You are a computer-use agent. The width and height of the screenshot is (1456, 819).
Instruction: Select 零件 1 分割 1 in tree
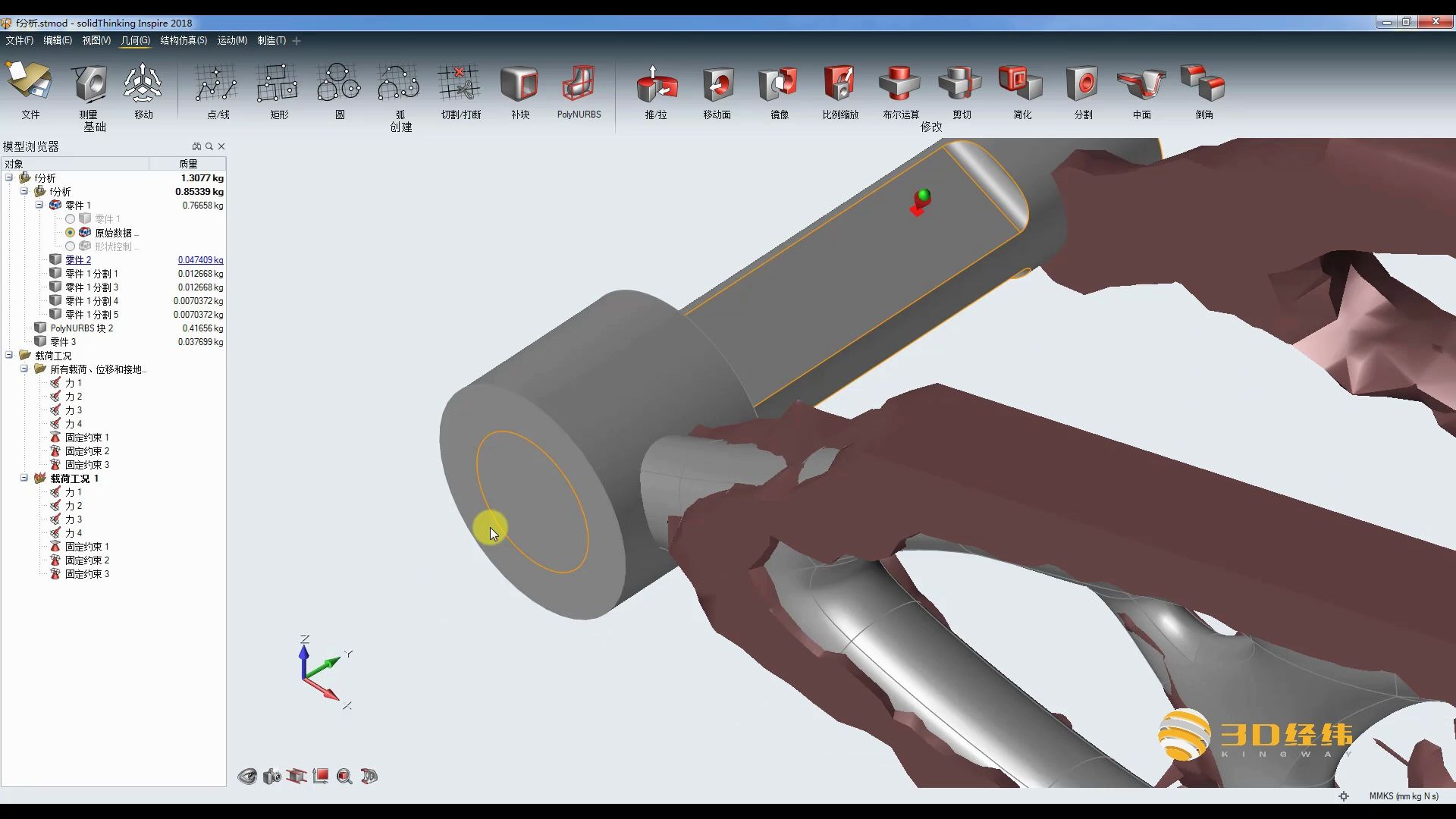pyautogui.click(x=91, y=274)
